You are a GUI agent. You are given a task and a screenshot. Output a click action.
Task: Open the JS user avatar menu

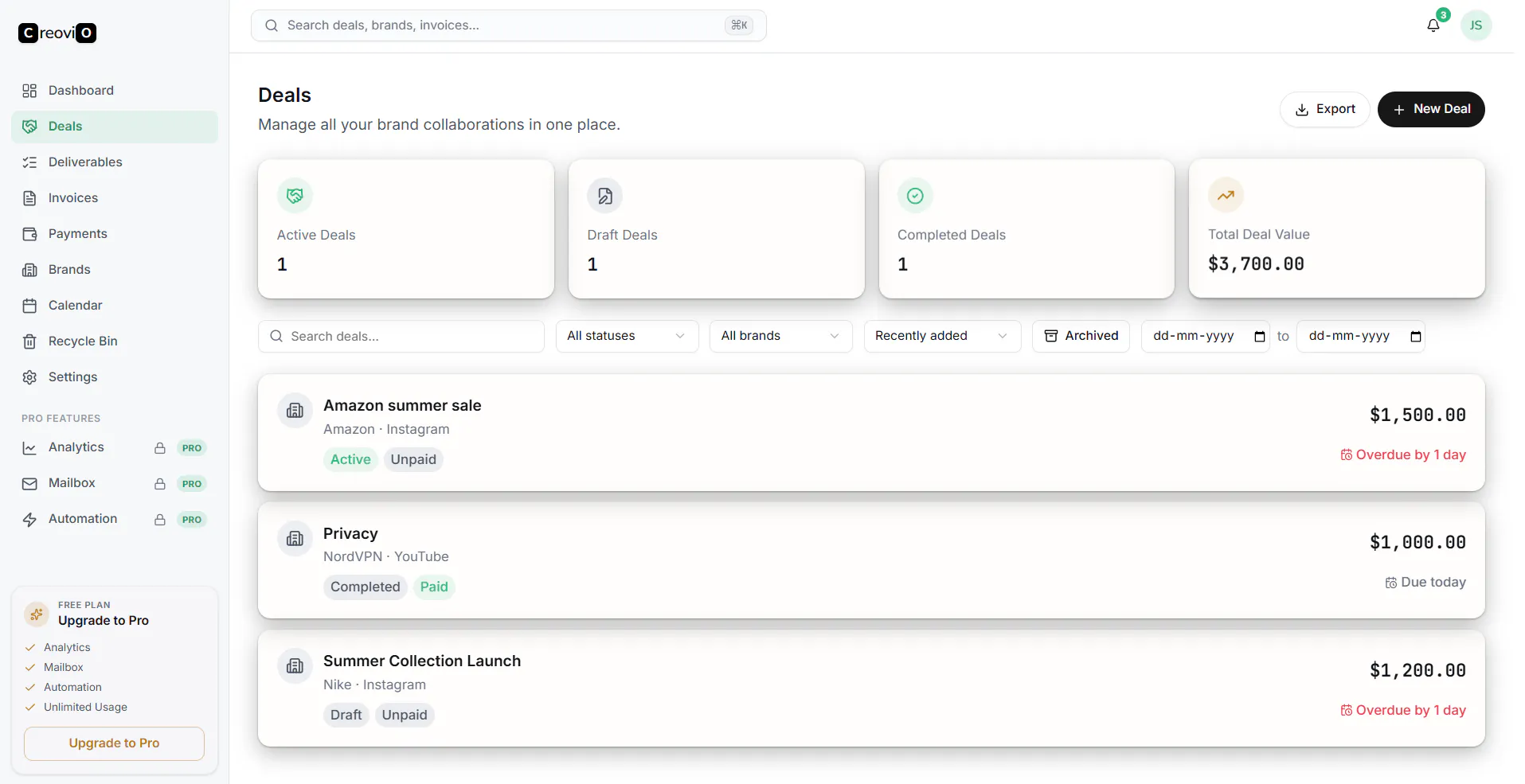(1476, 25)
